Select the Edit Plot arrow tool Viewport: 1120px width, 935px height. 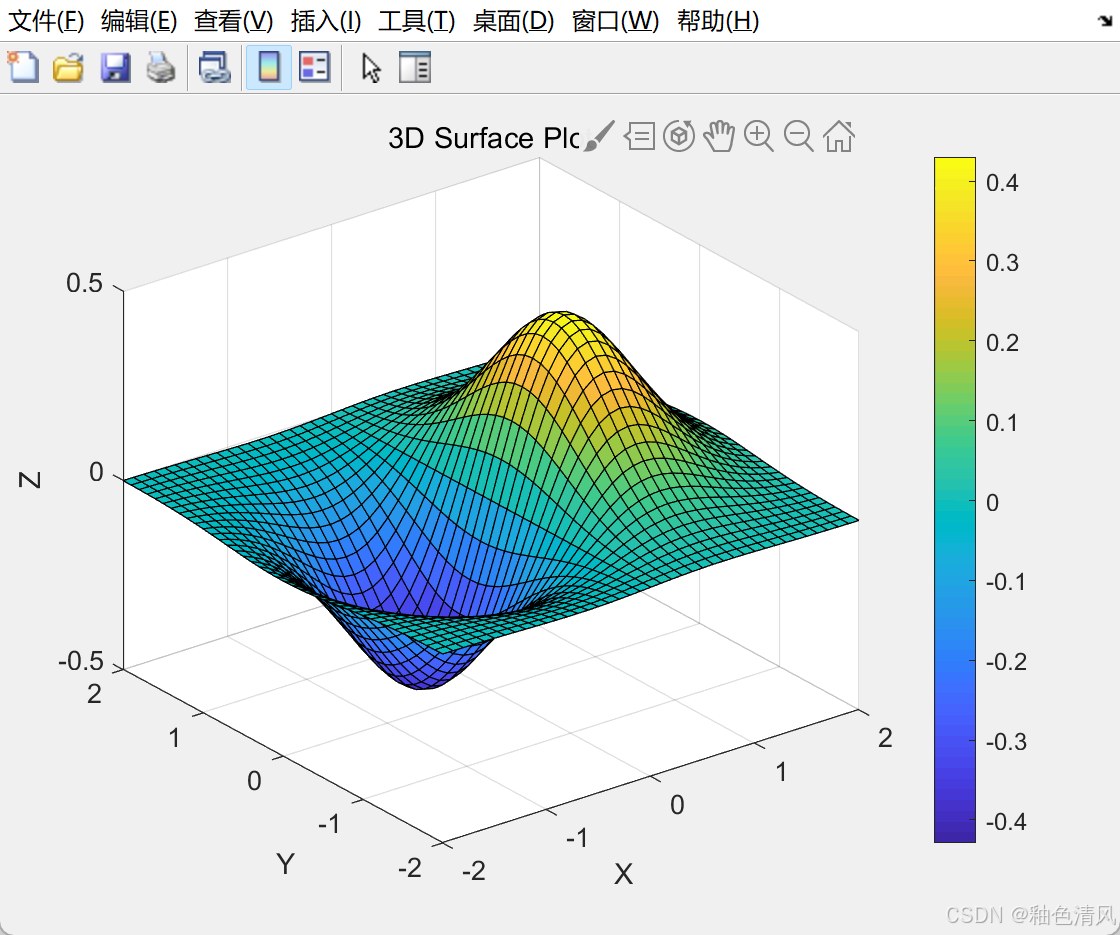point(371,69)
